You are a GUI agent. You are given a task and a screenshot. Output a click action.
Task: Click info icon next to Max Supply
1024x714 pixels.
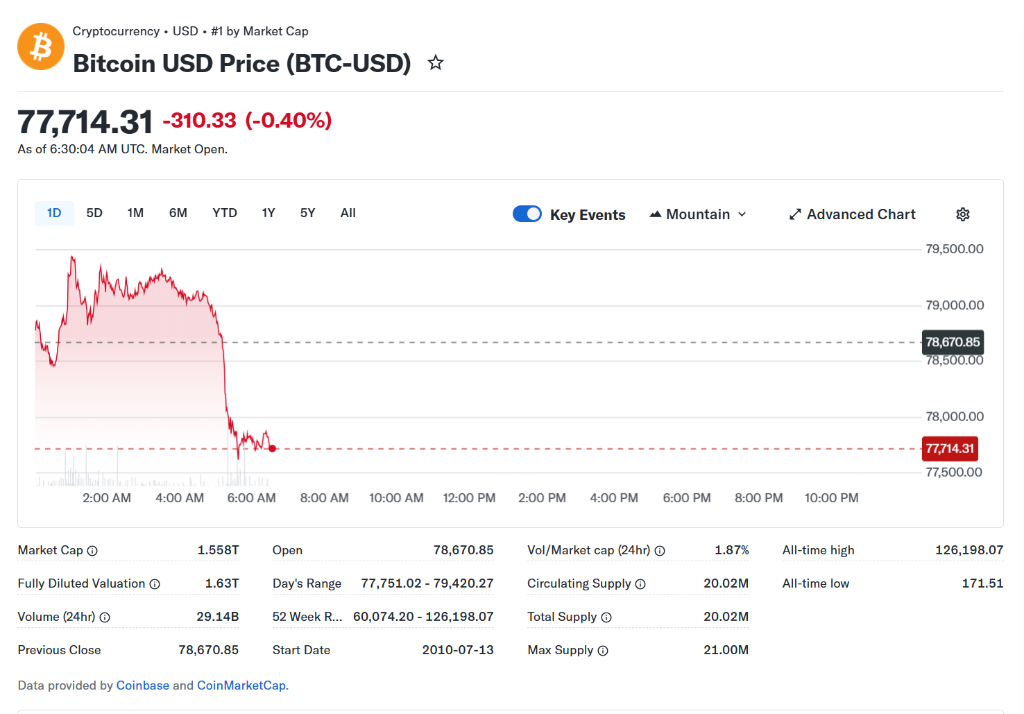[603, 651]
